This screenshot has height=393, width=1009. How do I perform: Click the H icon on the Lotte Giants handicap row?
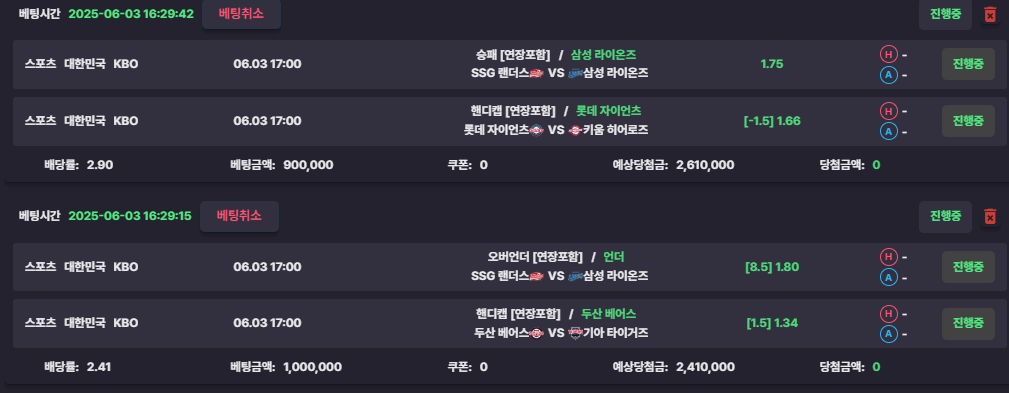888,111
